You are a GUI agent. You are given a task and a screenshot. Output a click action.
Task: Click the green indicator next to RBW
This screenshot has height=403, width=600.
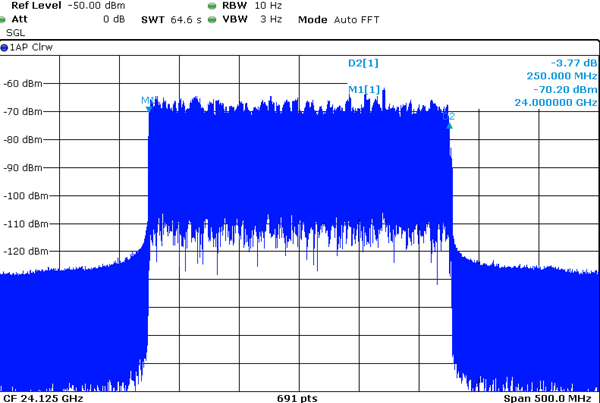[212, 6]
